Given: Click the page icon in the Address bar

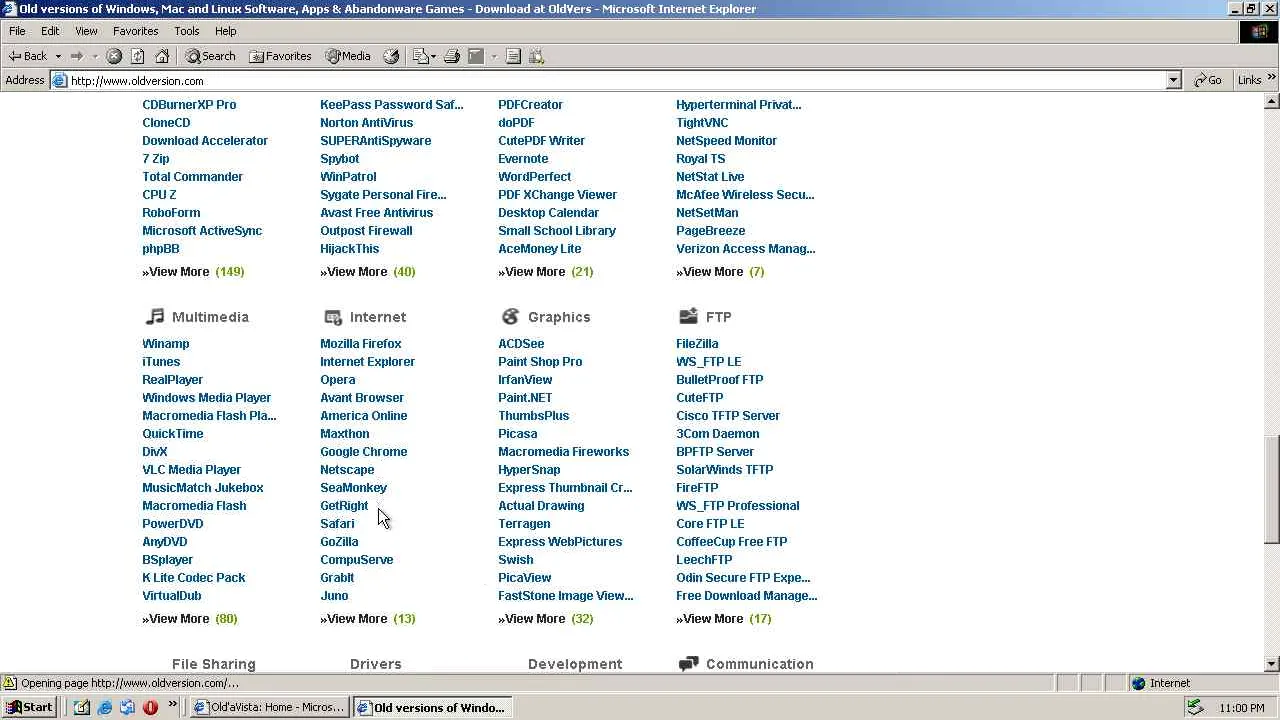Looking at the screenshot, I should tap(60, 81).
